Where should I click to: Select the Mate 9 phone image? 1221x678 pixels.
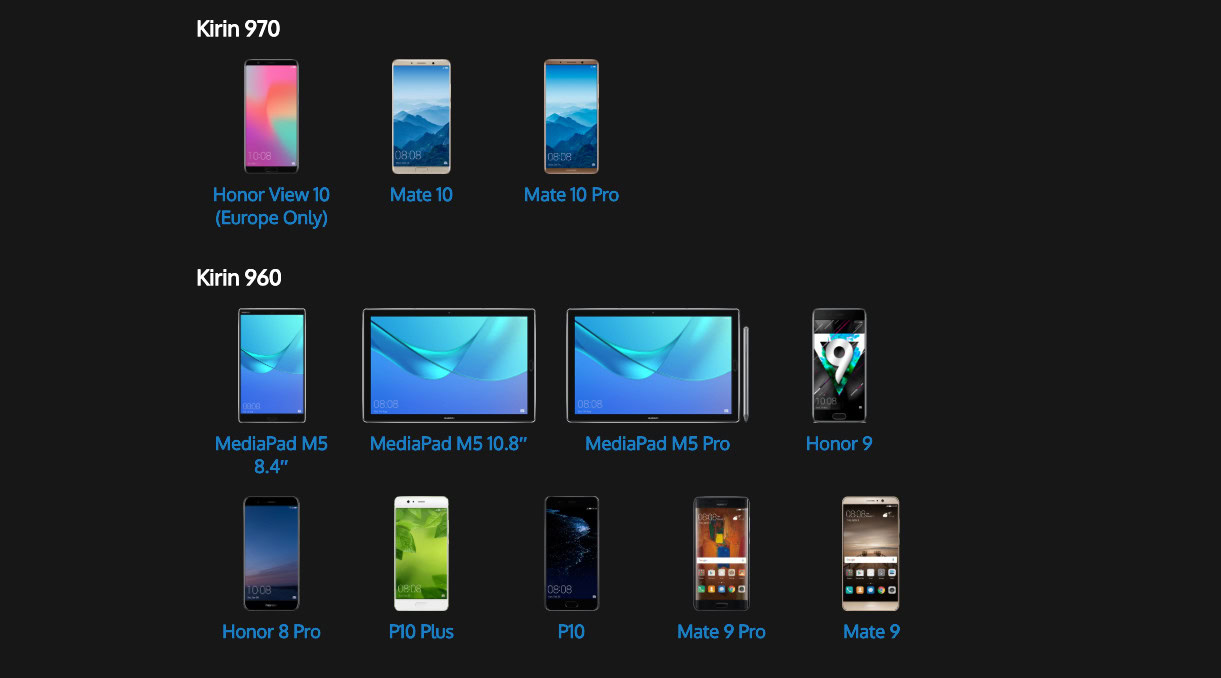point(871,553)
